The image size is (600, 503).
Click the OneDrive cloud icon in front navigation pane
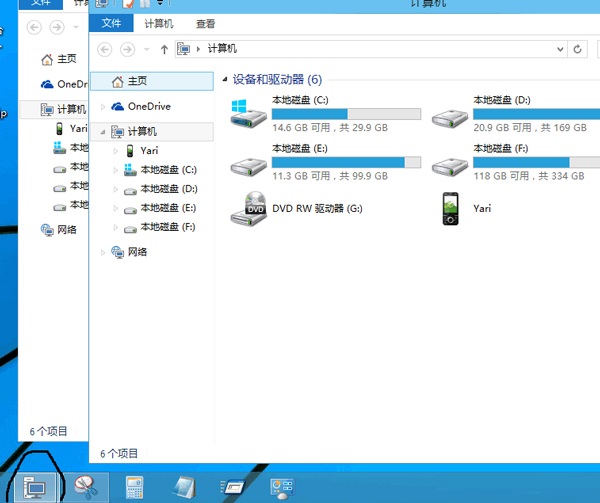tap(117, 106)
